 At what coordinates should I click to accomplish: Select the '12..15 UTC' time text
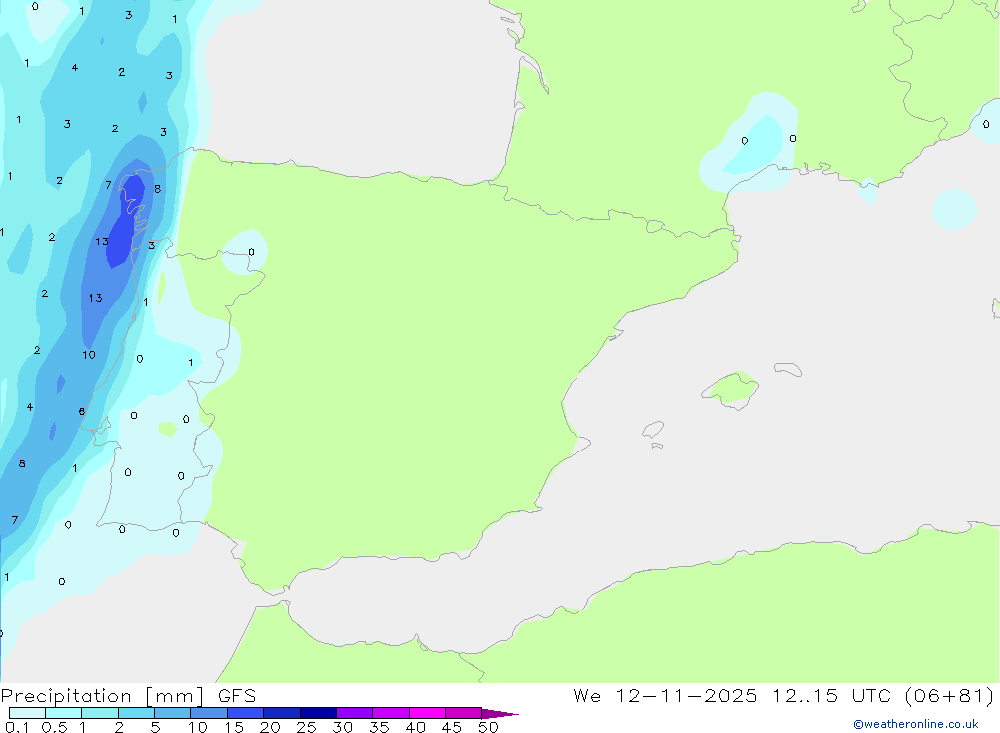pos(831,696)
